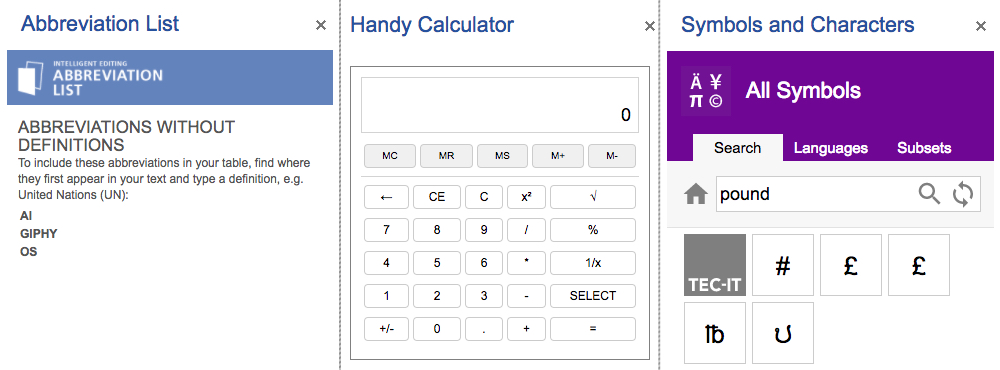Click the x² square key
This screenshot has height=370, width=1000.
[x=526, y=197]
